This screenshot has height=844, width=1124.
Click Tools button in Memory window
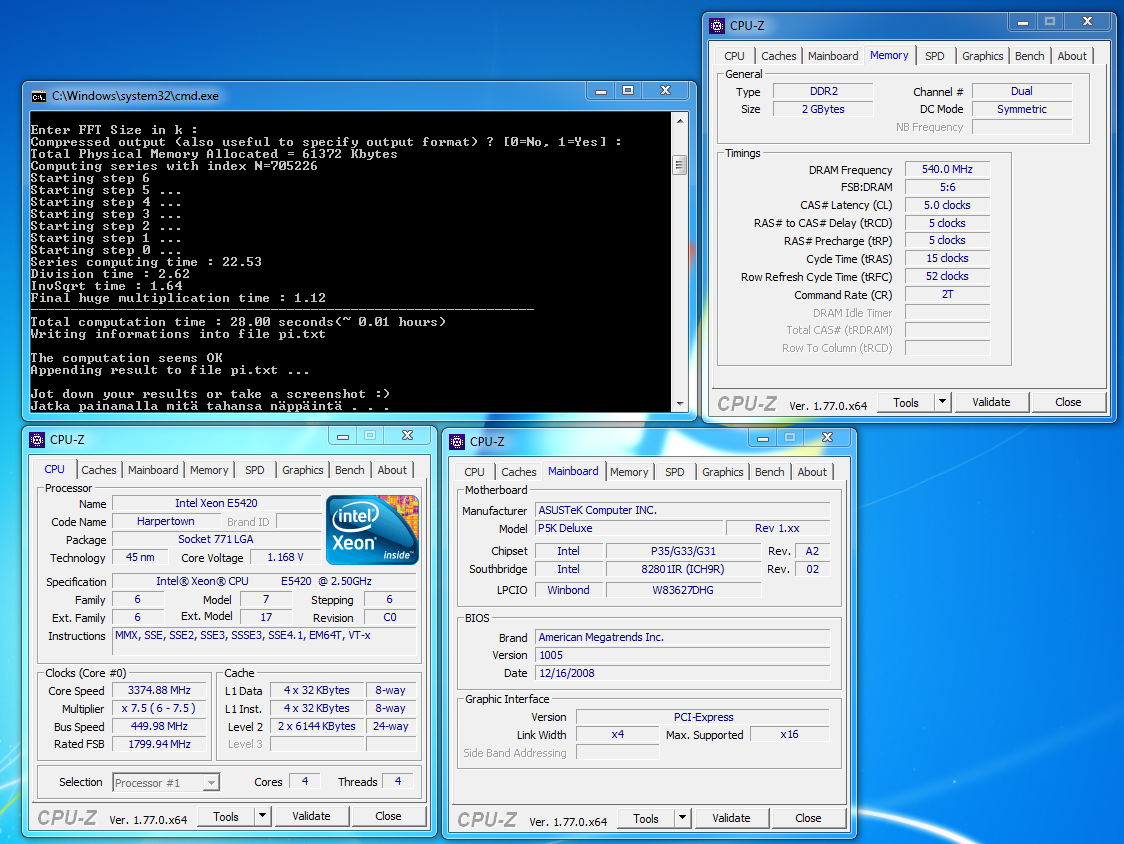pyautogui.click(x=905, y=402)
